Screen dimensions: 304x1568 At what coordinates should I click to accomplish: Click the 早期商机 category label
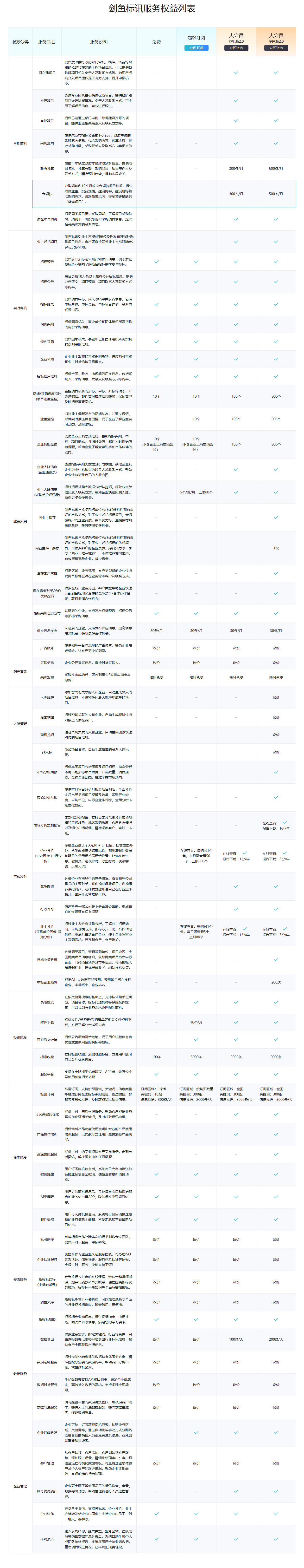tap(20, 144)
